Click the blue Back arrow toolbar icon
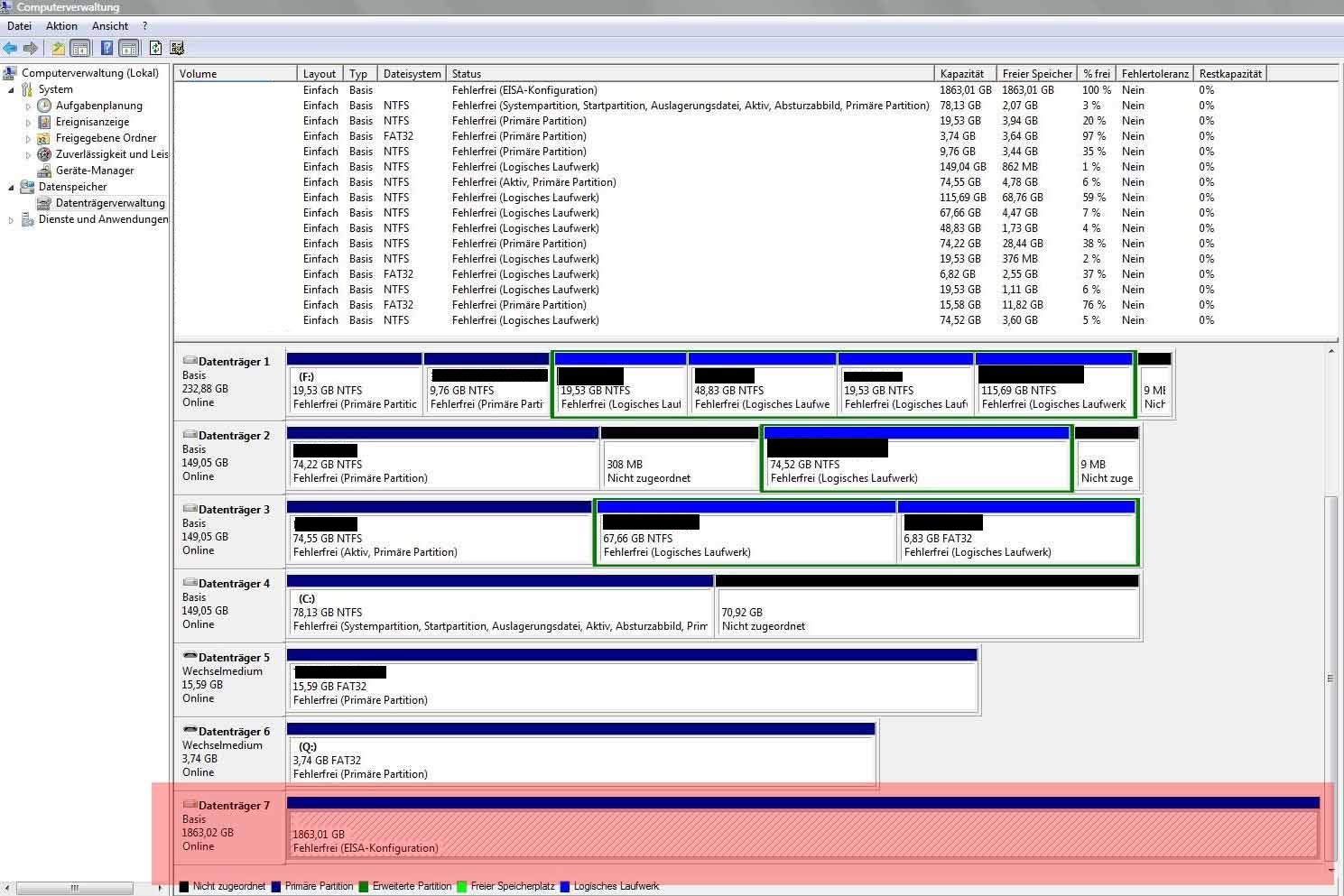The width and height of the screenshot is (1344, 896). 10,48
